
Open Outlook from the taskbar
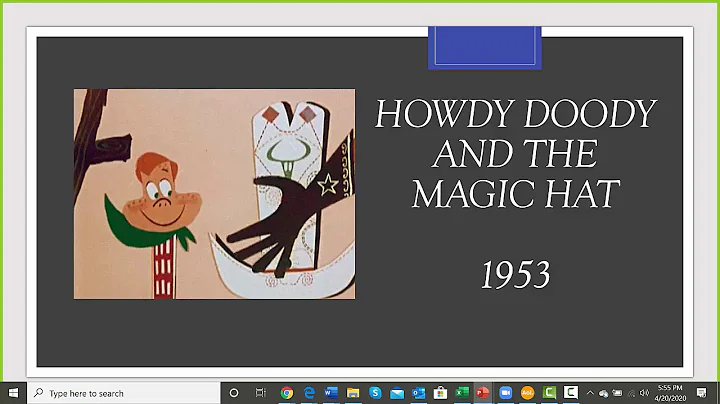click(x=419, y=393)
